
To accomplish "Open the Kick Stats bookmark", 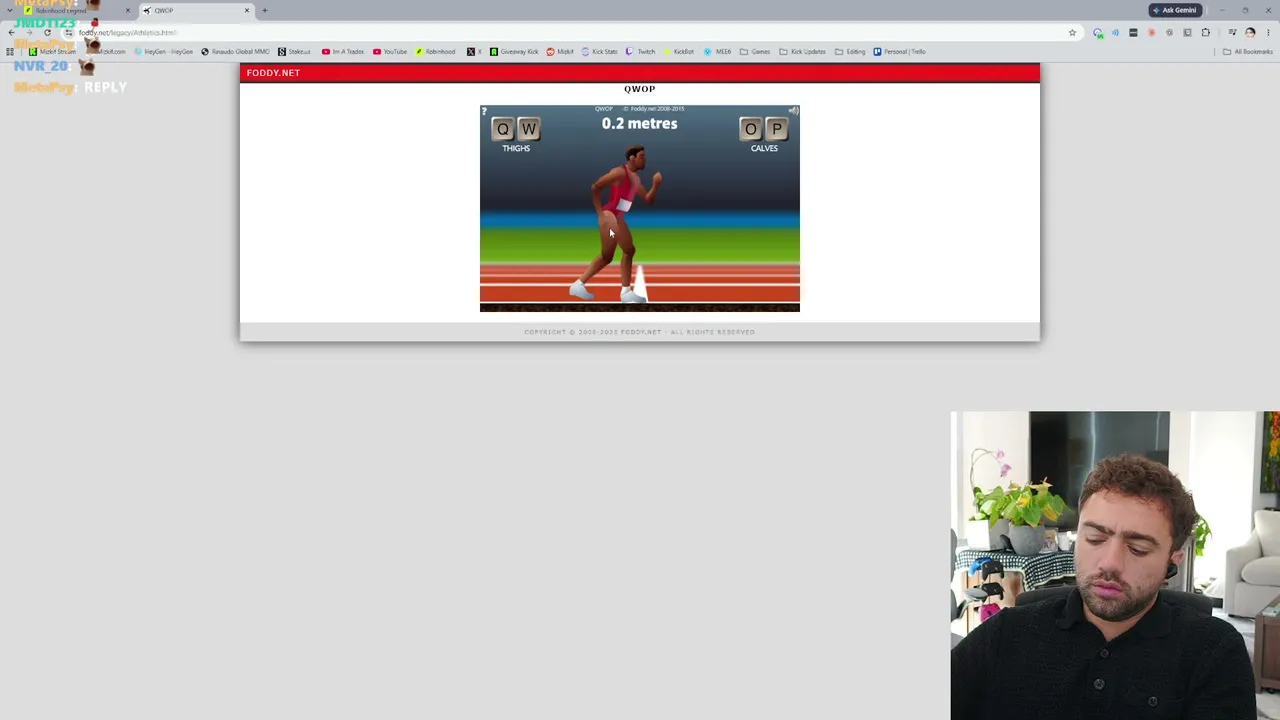I will click(x=600, y=52).
